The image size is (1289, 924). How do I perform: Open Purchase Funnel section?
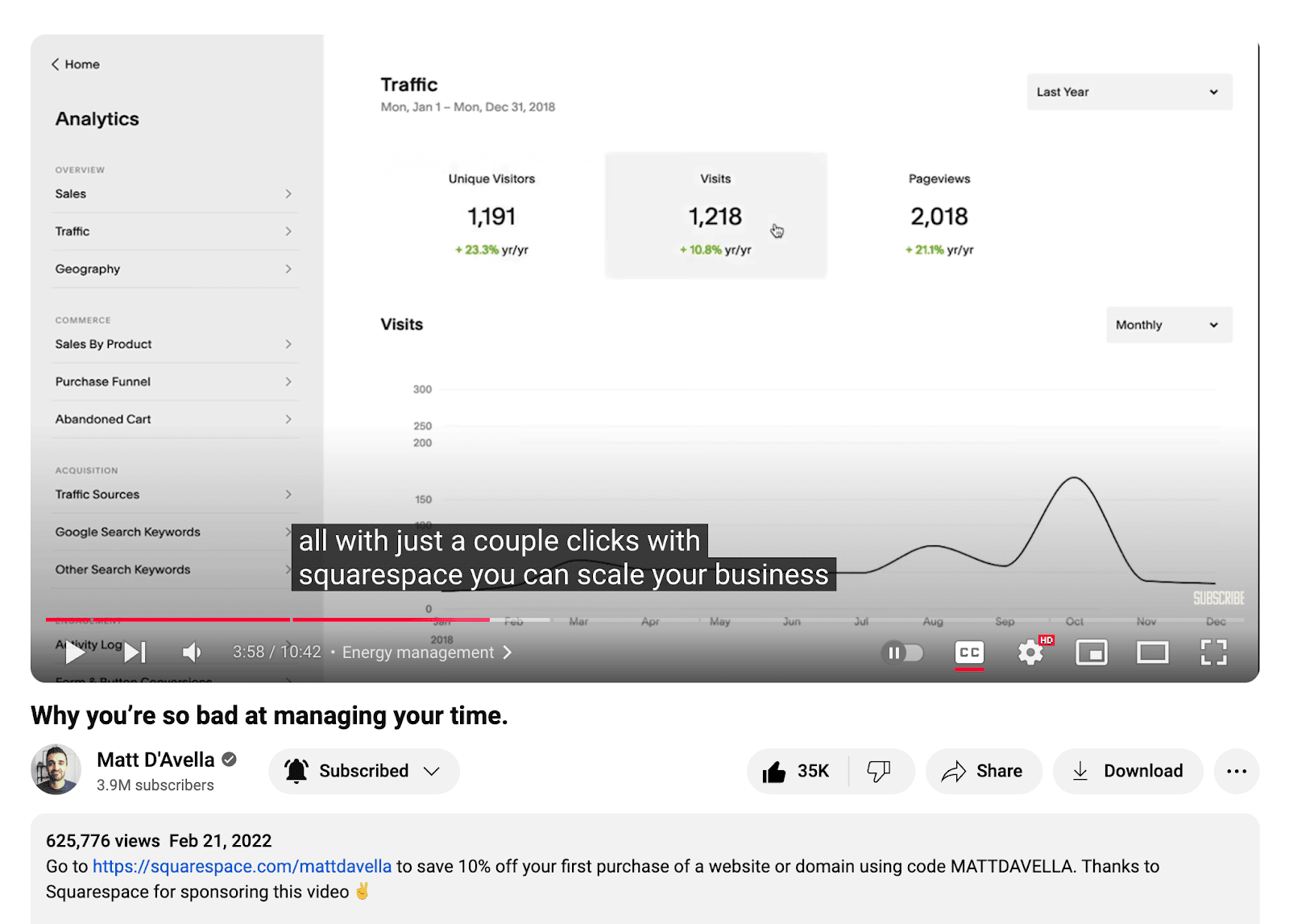click(x=174, y=382)
